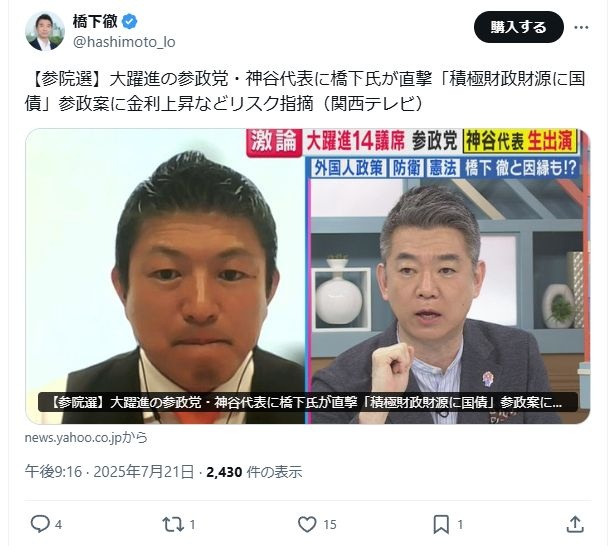Click the reply count 4
Viewport: 612px width, 546px height.
point(58,525)
